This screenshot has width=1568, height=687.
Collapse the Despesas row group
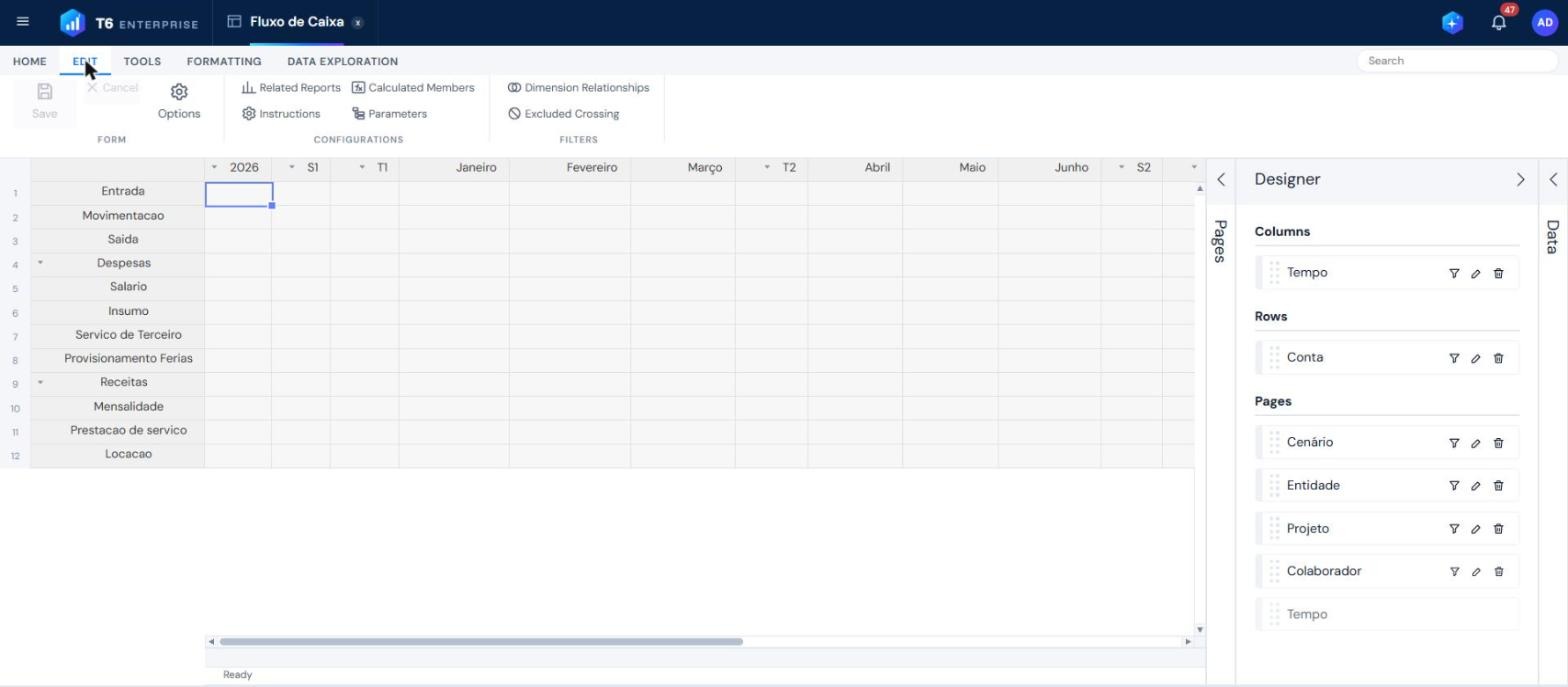(x=41, y=263)
